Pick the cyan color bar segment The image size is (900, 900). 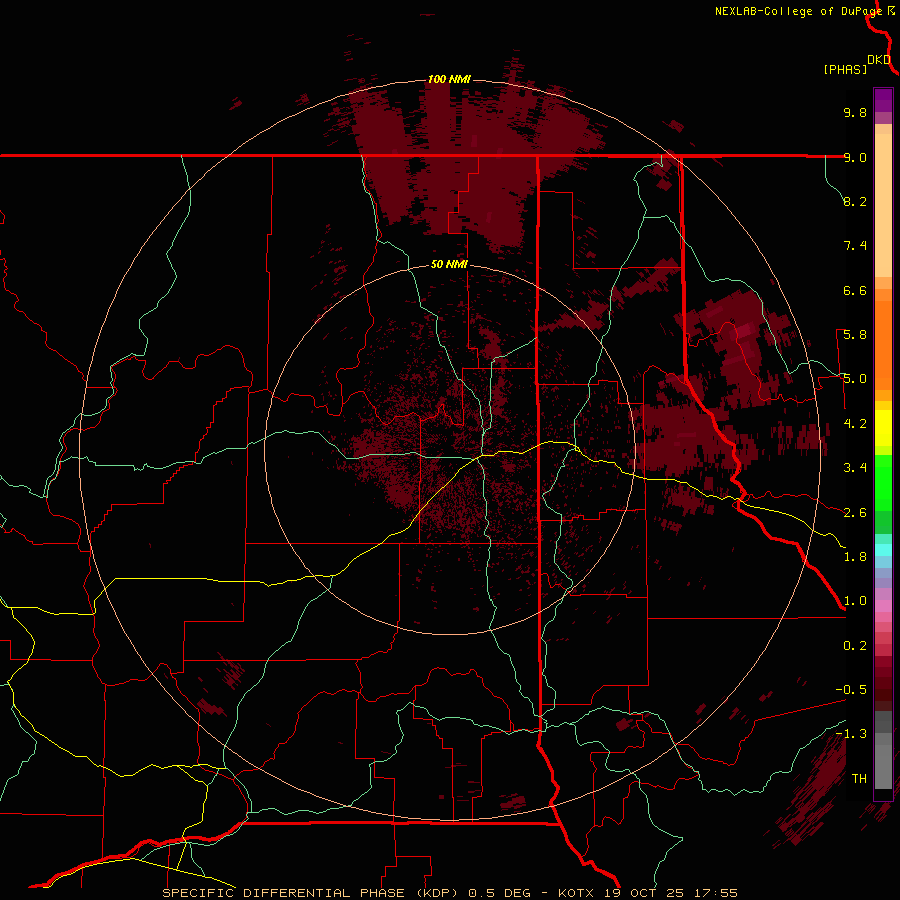(x=883, y=550)
